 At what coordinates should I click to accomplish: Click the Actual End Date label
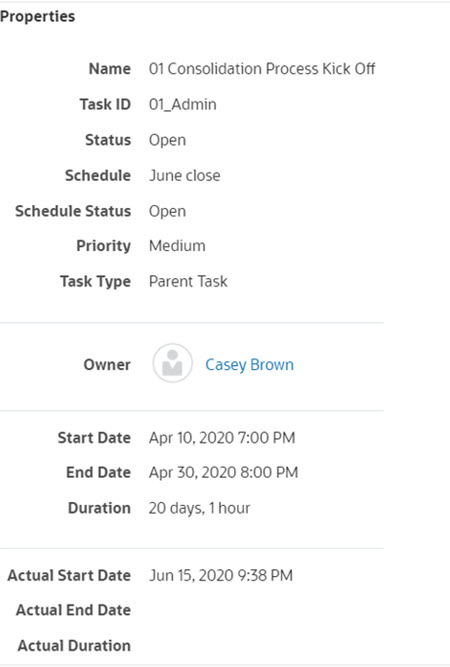tap(74, 610)
